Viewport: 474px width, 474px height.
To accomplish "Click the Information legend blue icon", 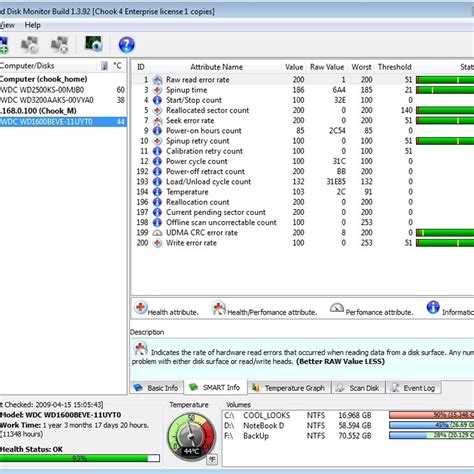I will (x=433, y=307).
